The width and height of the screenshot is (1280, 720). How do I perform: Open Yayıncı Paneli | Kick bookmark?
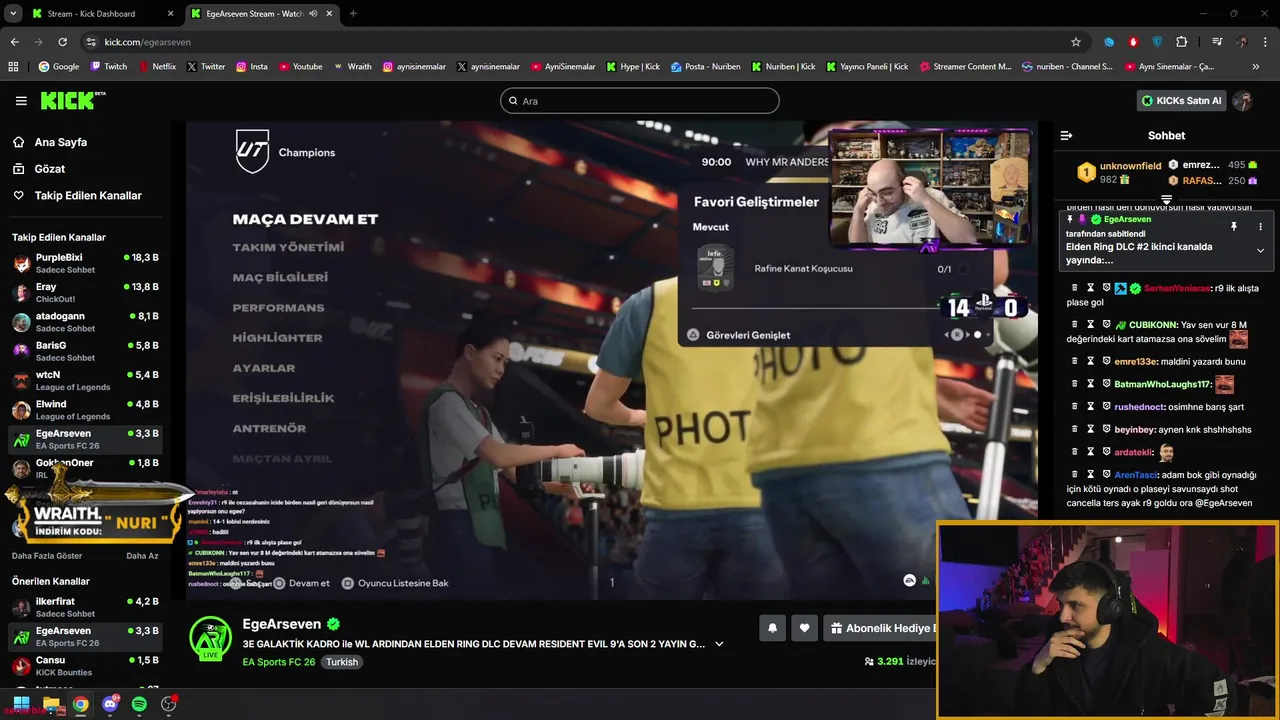click(867, 67)
